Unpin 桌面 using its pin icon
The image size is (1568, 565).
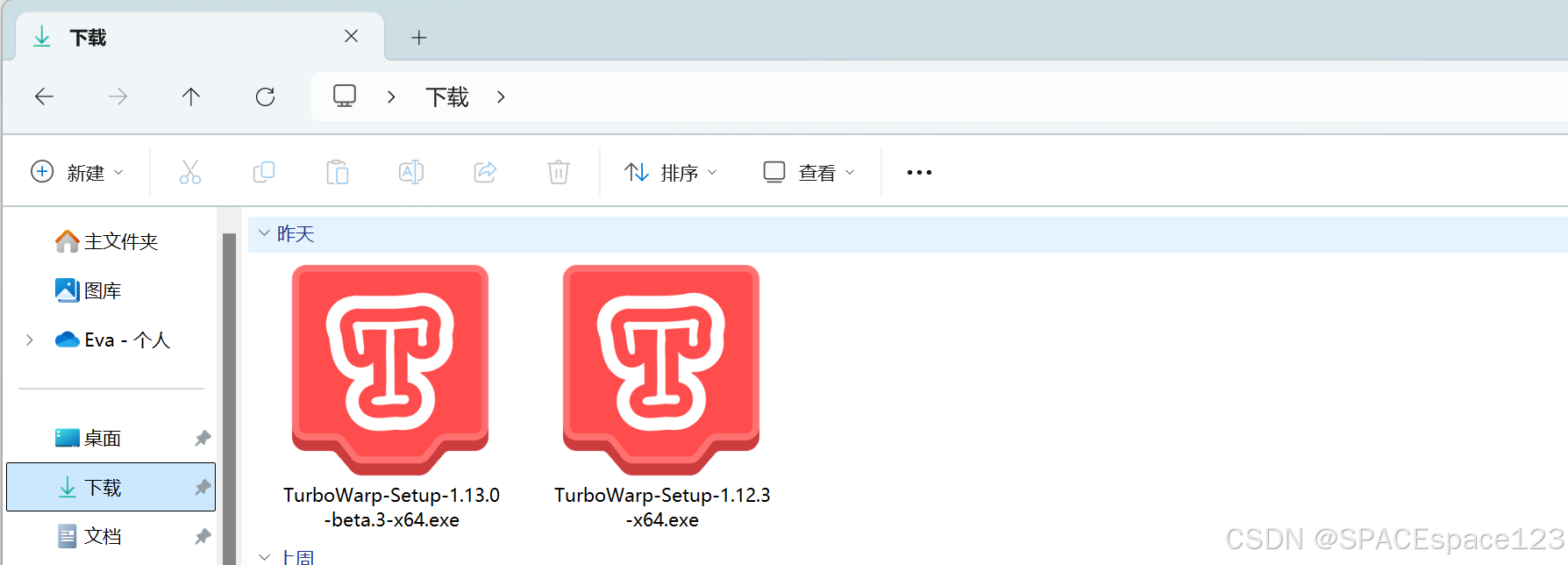203,438
